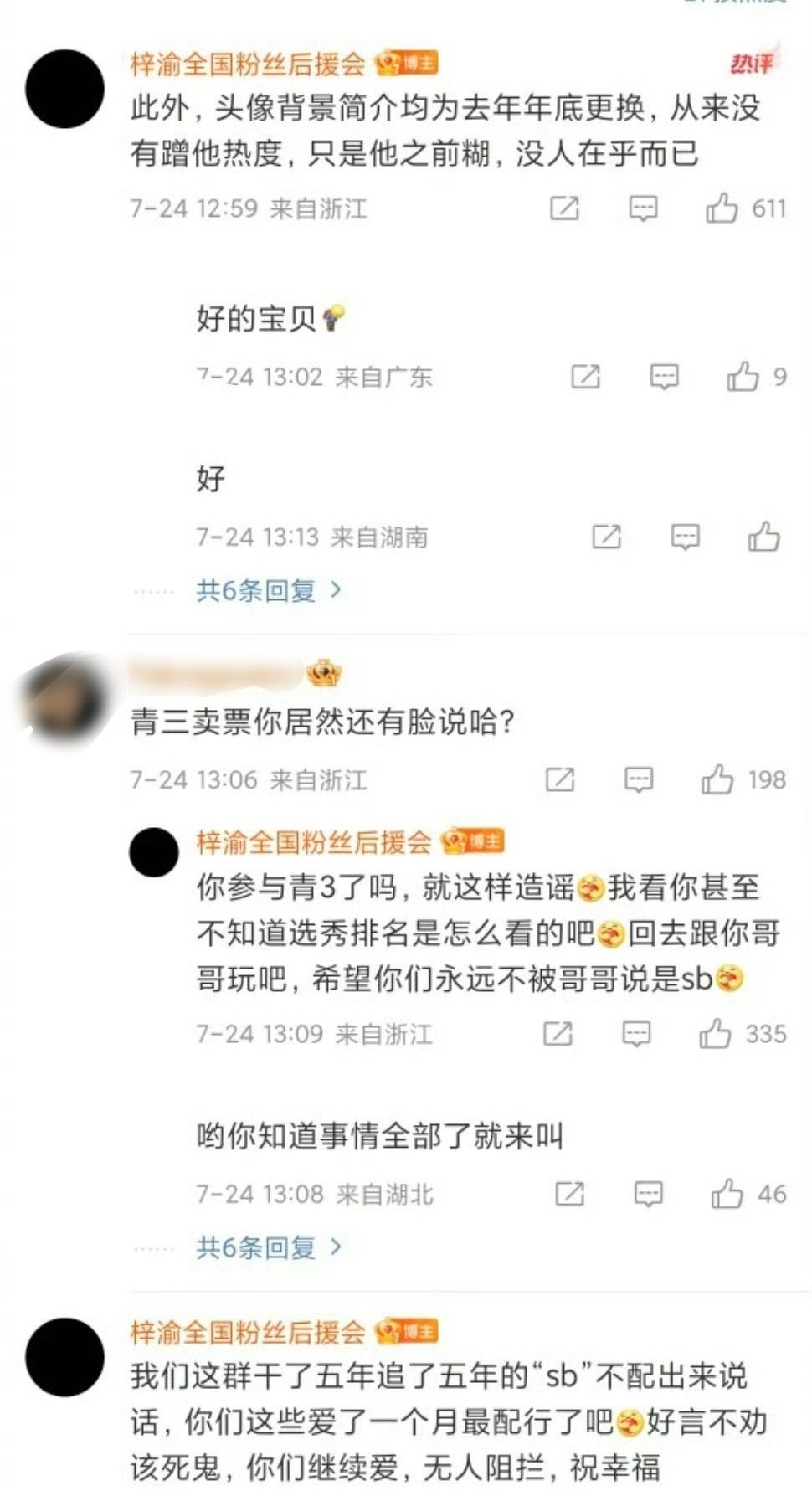The image size is (812, 1496).
Task: Reply icon on 7-24 13:06 comment
Action: (639, 779)
